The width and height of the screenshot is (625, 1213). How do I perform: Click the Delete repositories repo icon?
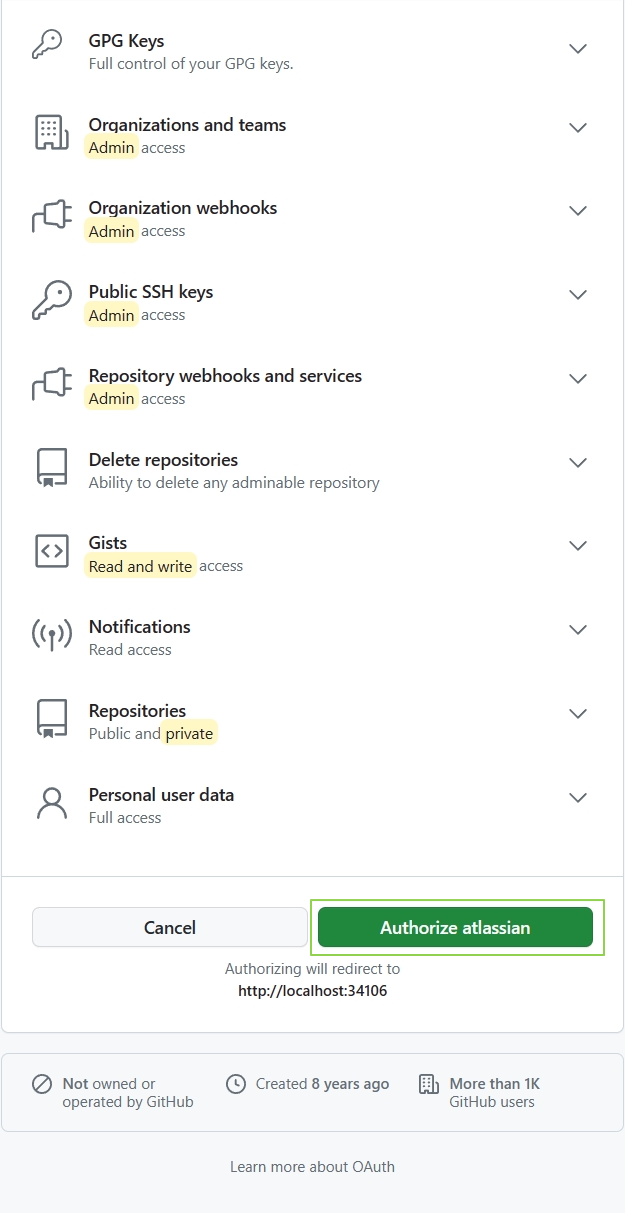point(51,469)
